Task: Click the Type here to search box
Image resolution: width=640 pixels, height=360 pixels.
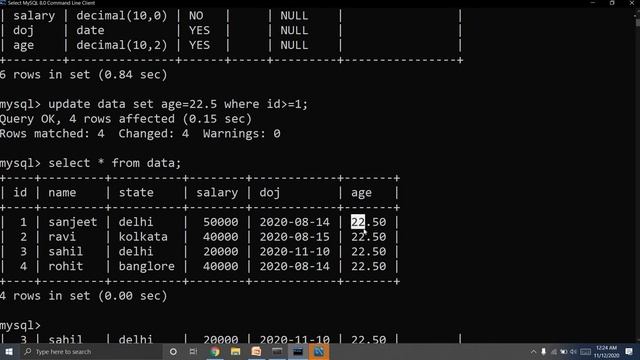Action: coord(91,351)
